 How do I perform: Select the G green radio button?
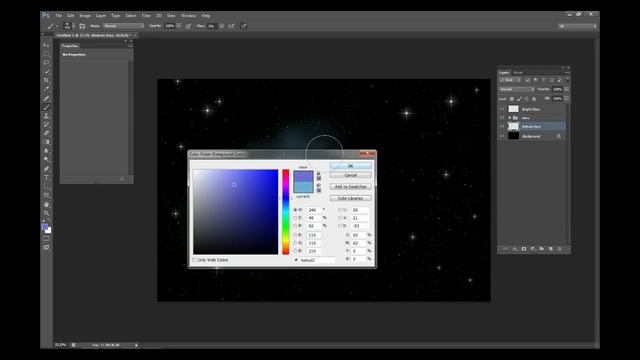pyautogui.click(x=296, y=243)
